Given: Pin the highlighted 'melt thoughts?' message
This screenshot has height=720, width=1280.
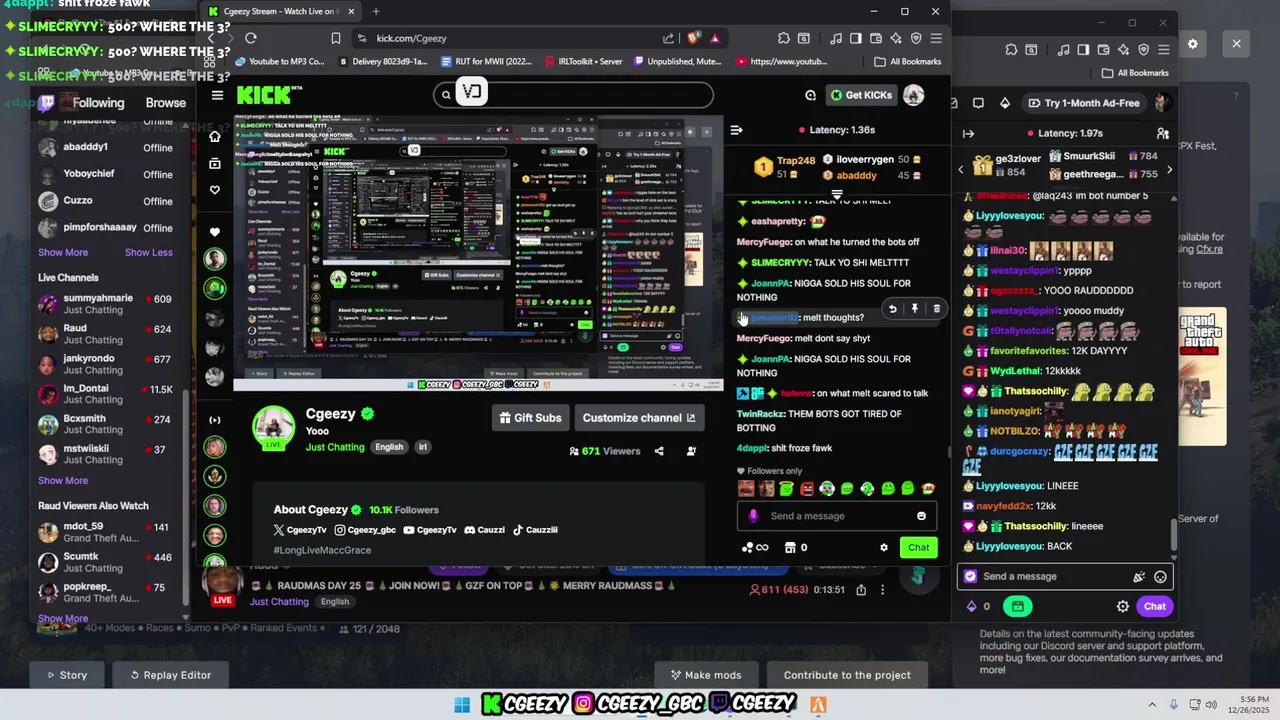Looking at the screenshot, I should point(915,309).
